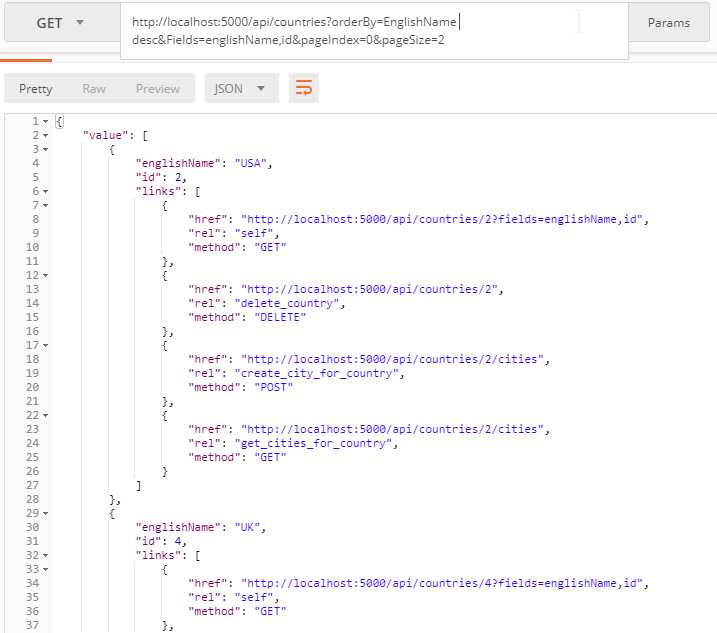Collapse the get_cities_for_country object at line 22

click(46, 416)
